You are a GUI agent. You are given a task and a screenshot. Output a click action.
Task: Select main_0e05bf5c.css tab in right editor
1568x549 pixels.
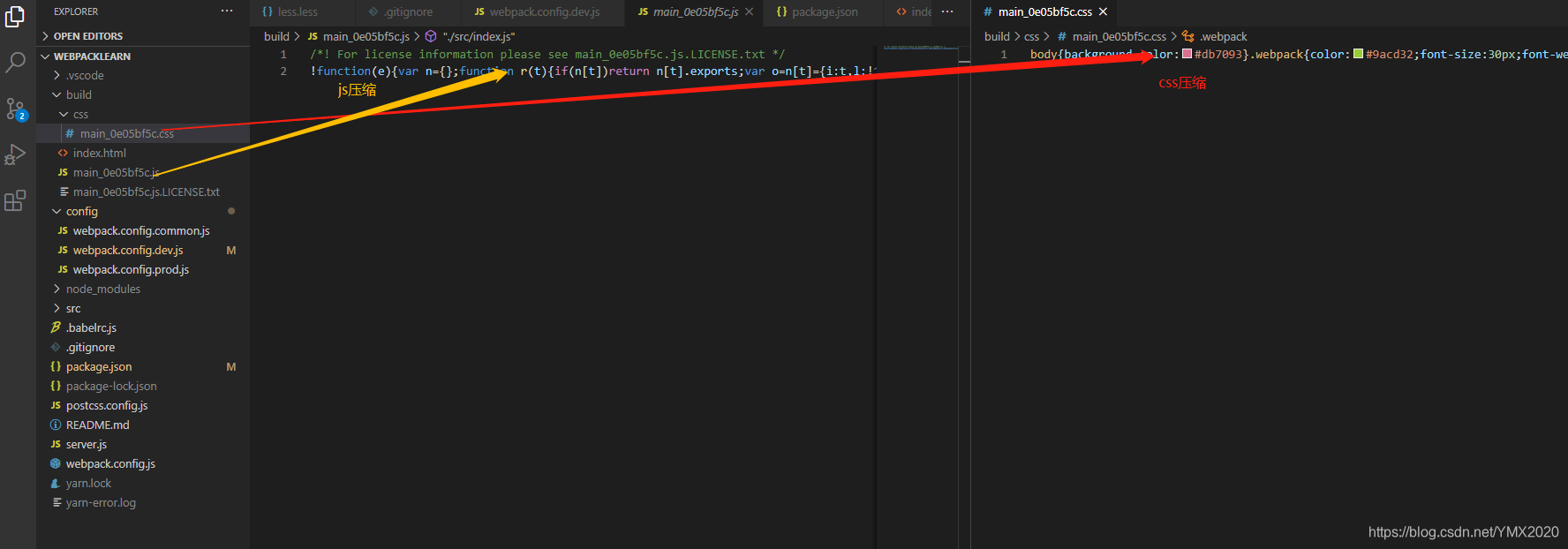click(1044, 11)
